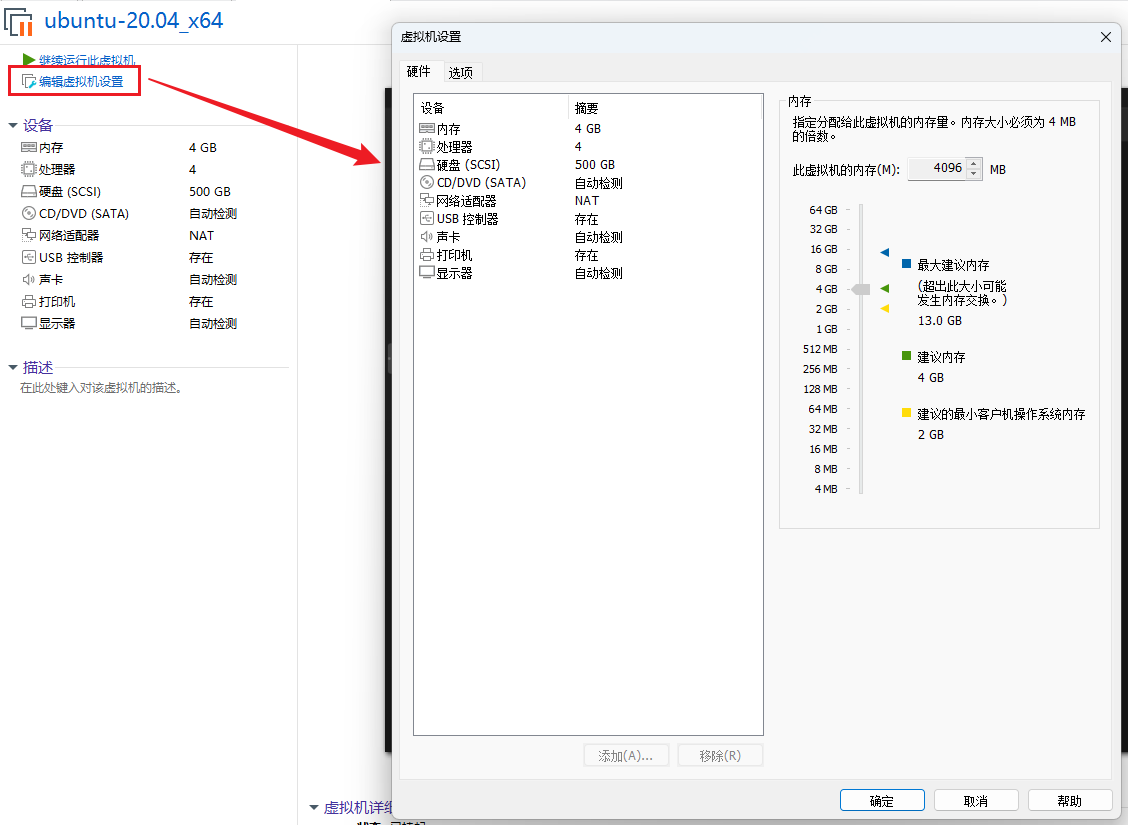
Task: Click hard disk icon in left device list
Action: pos(29,191)
